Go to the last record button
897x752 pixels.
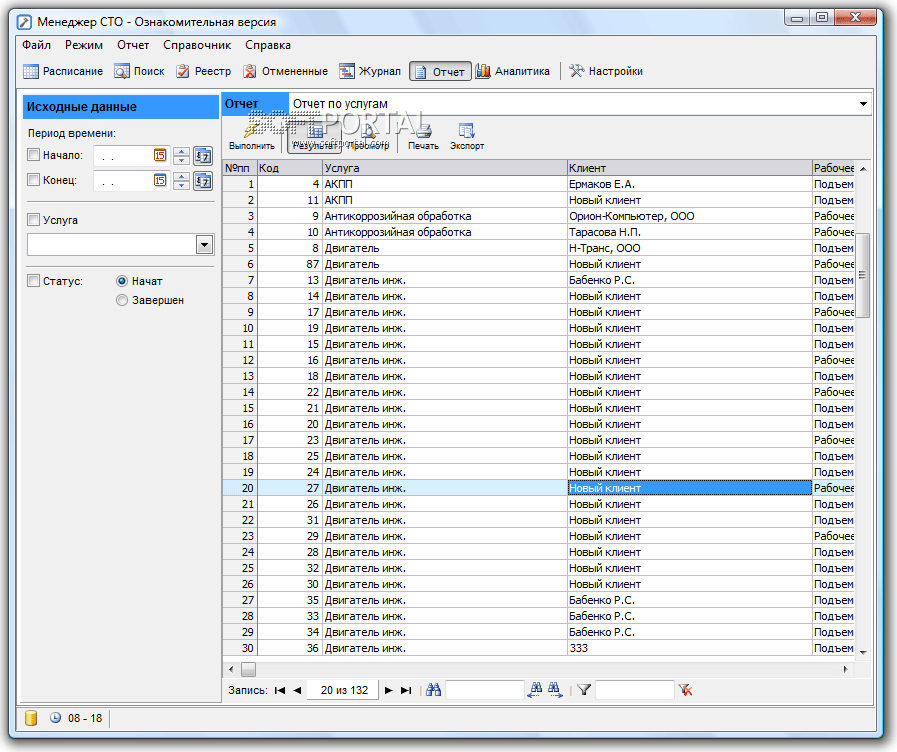click(405, 690)
